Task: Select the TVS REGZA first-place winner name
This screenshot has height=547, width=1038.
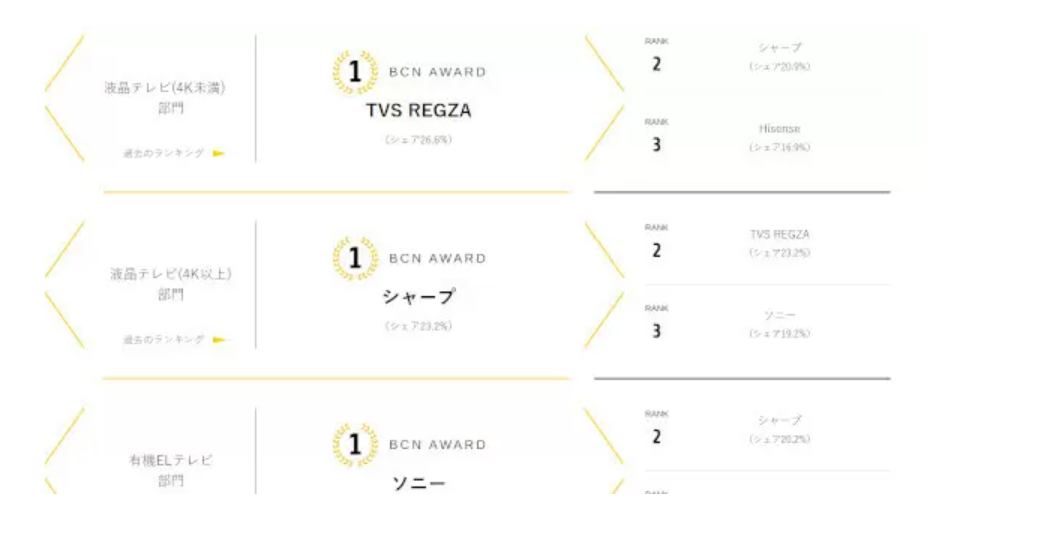Action: tap(418, 110)
